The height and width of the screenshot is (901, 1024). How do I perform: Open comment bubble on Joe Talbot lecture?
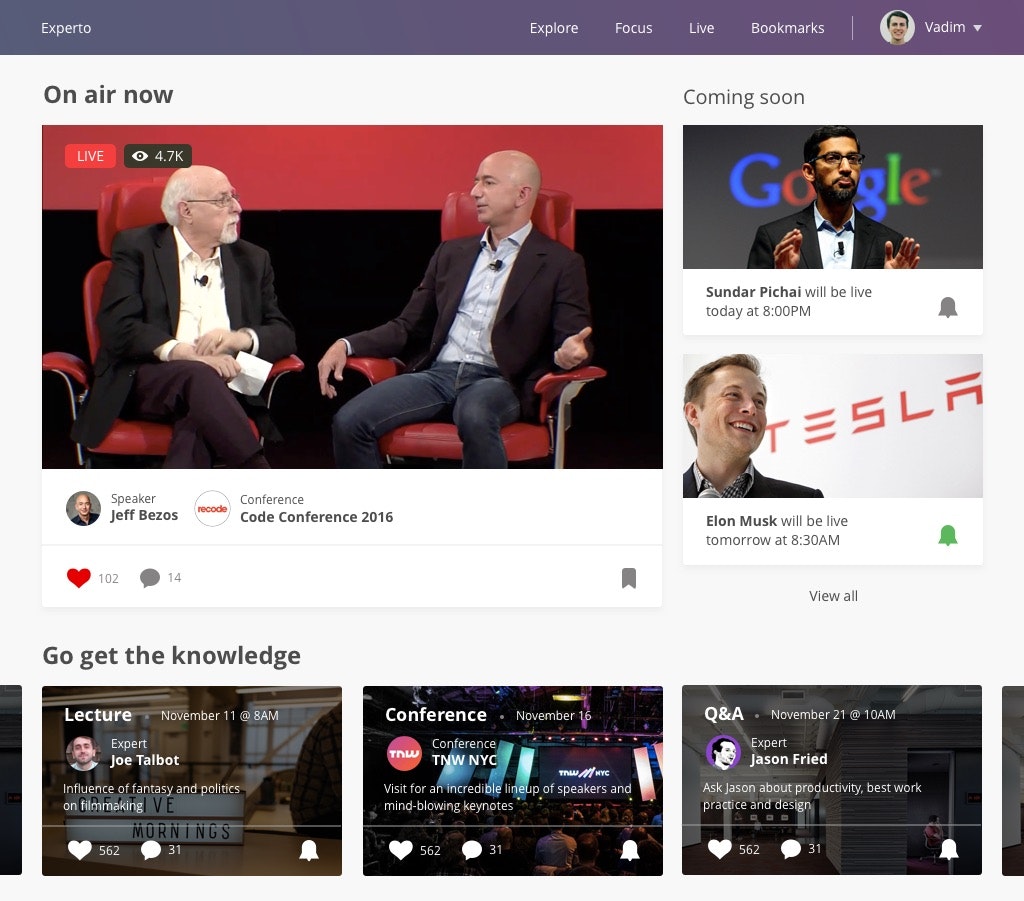(151, 849)
